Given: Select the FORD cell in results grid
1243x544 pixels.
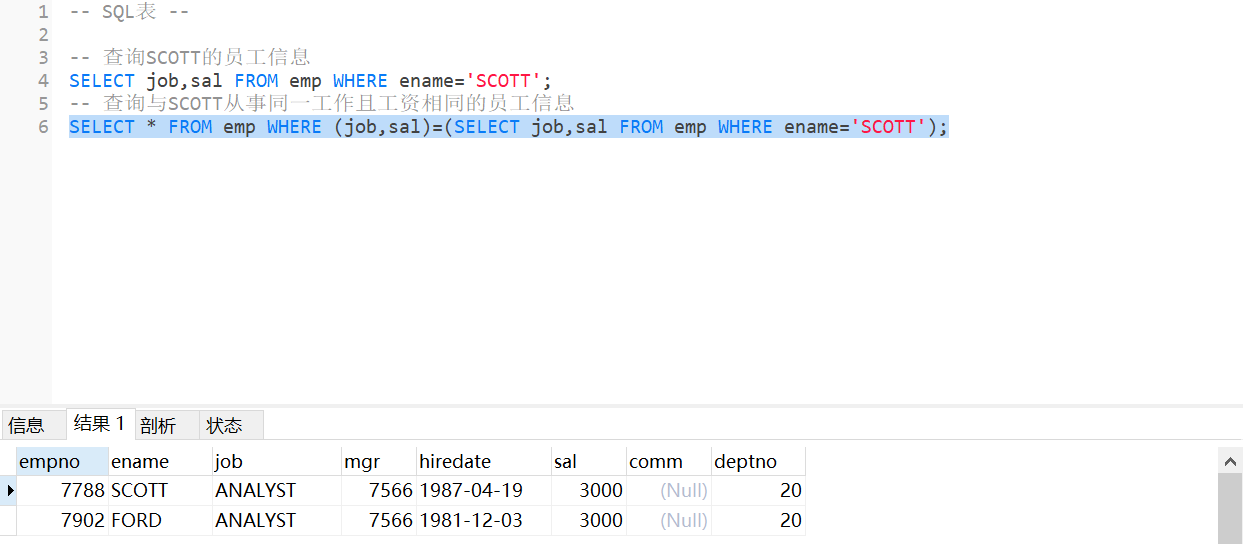Looking at the screenshot, I should pos(160,521).
